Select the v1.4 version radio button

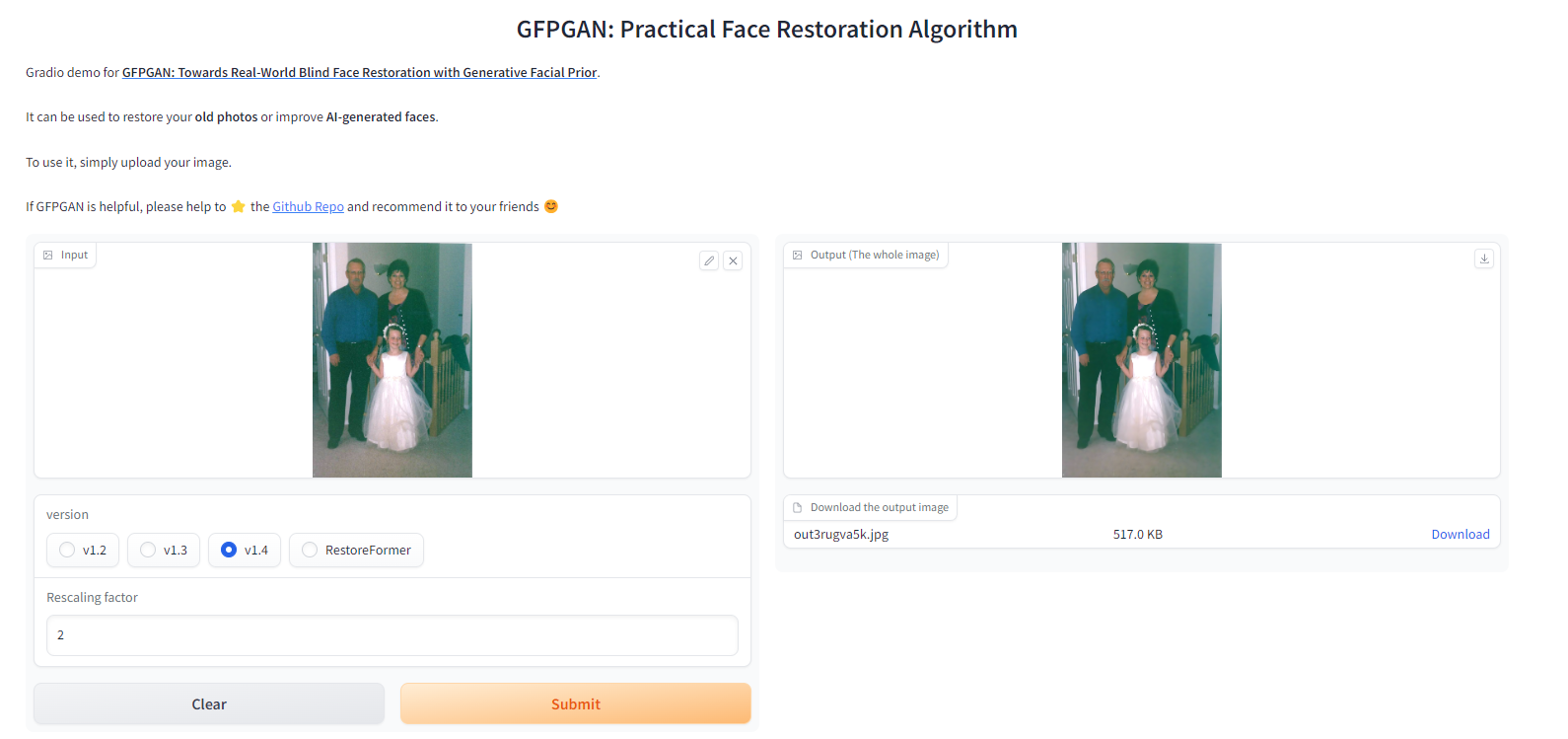click(230, 550)
